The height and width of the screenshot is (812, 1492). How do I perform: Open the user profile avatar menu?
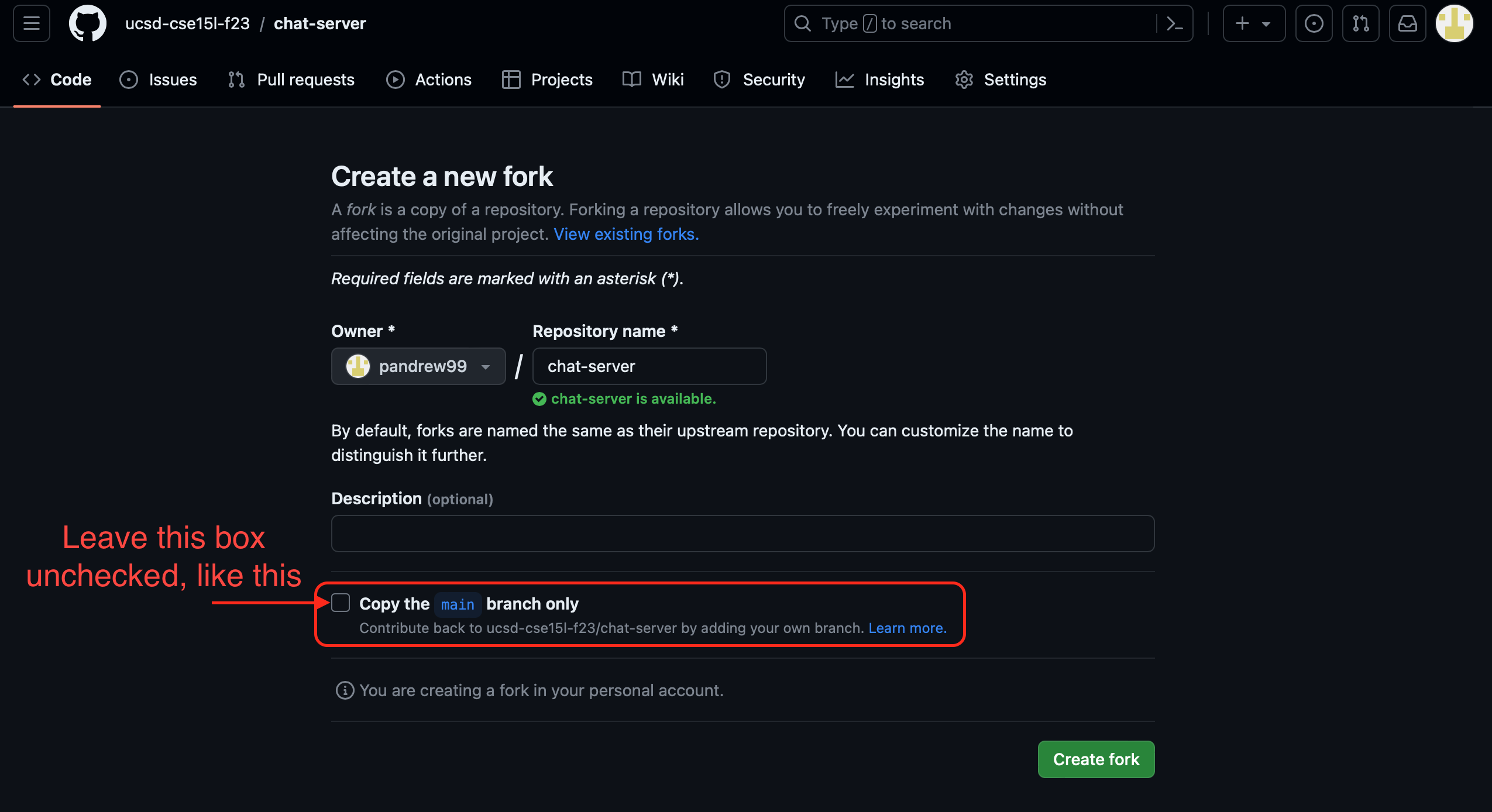pyautogui.click(x=1454, y=23)
